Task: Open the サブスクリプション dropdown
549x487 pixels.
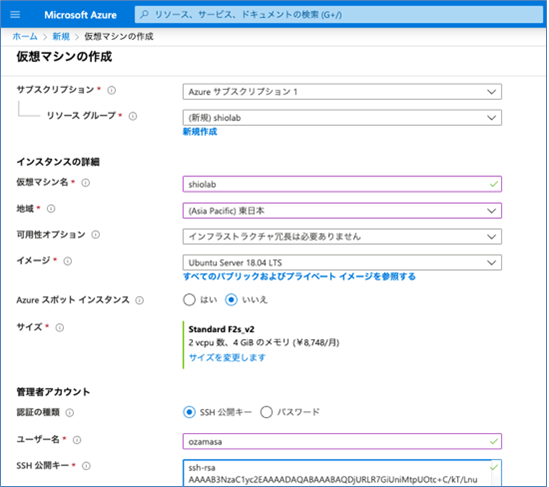Action: point(342,92)
